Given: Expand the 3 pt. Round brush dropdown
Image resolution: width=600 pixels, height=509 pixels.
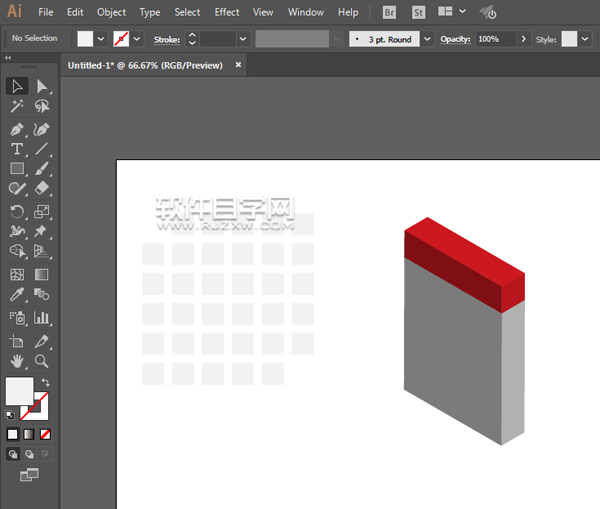Looking at the screenshot, I should (x=427, y=38).
